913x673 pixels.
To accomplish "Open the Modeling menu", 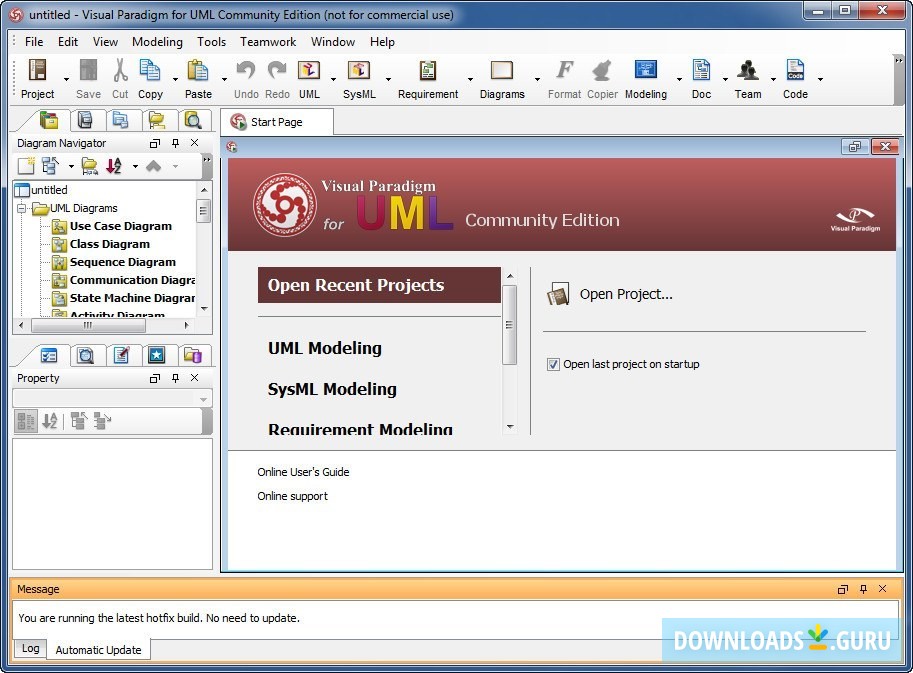I will pyautogui.click(x=157, y=42).
